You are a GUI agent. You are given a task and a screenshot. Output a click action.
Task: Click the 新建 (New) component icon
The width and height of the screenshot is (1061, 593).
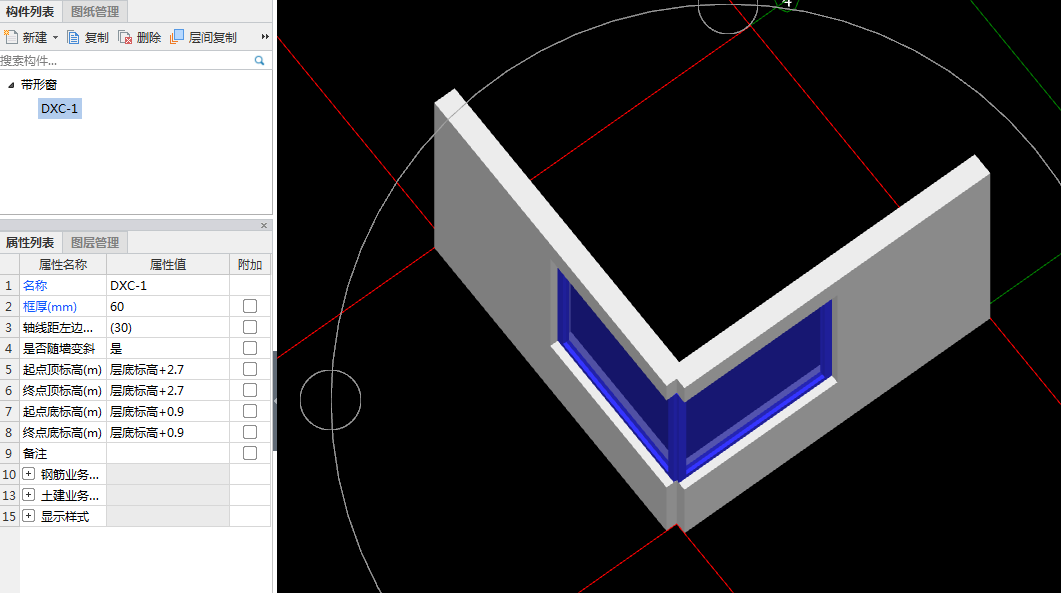(x=11, y=37)
